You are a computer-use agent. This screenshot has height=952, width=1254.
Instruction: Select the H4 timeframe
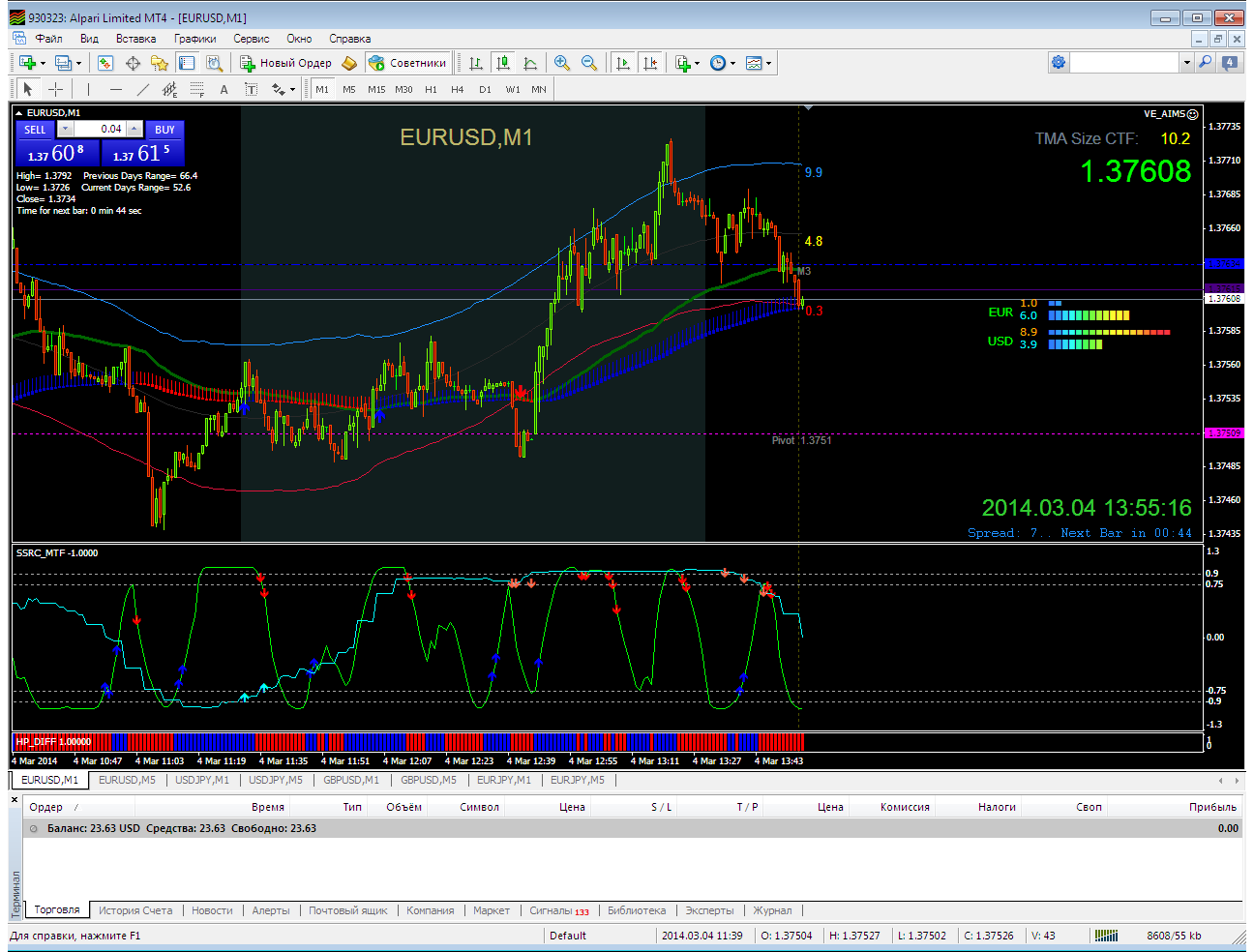(x=458, y=89)
